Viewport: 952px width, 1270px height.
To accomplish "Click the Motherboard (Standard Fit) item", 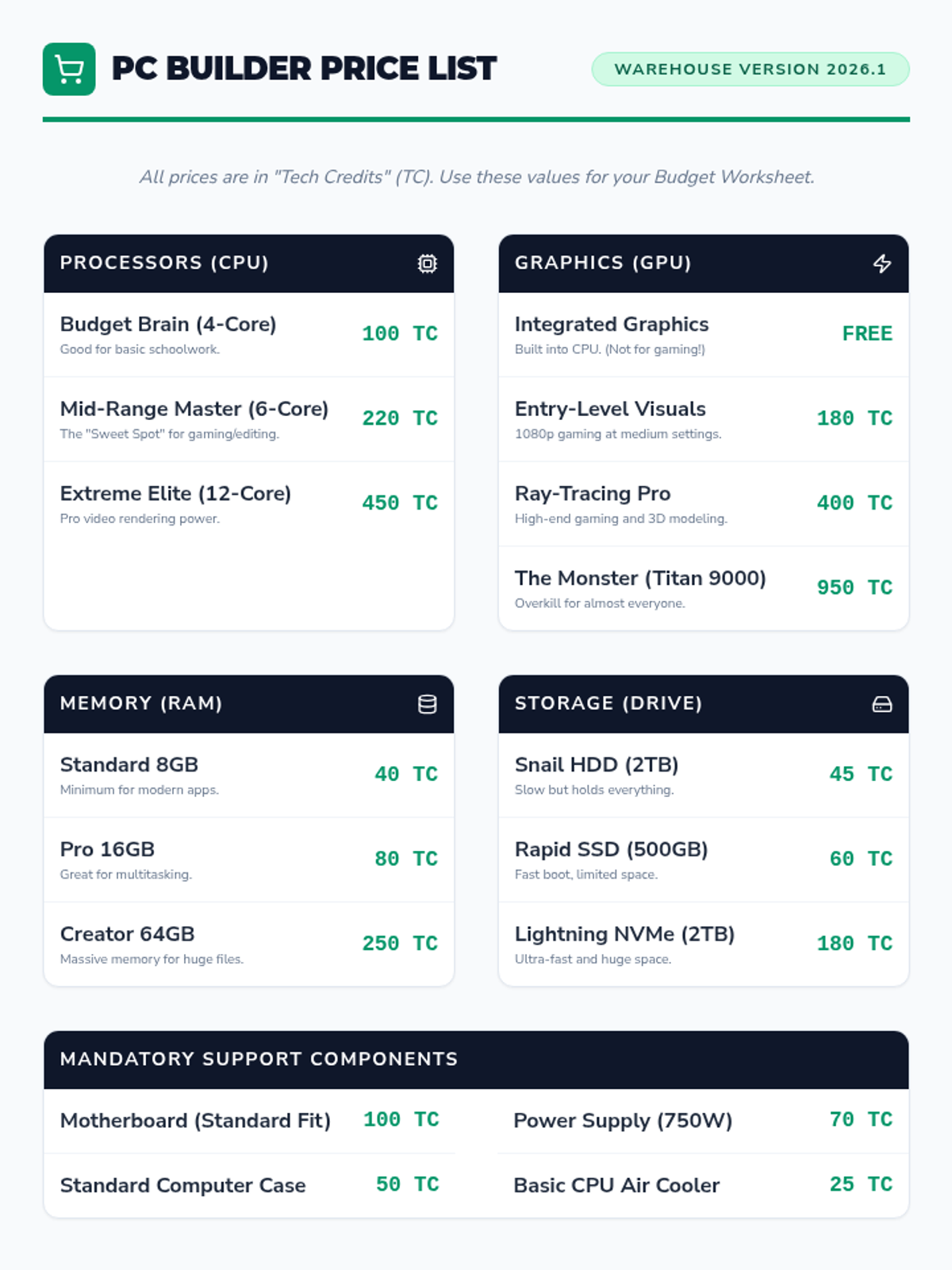I will [249, 1121].
